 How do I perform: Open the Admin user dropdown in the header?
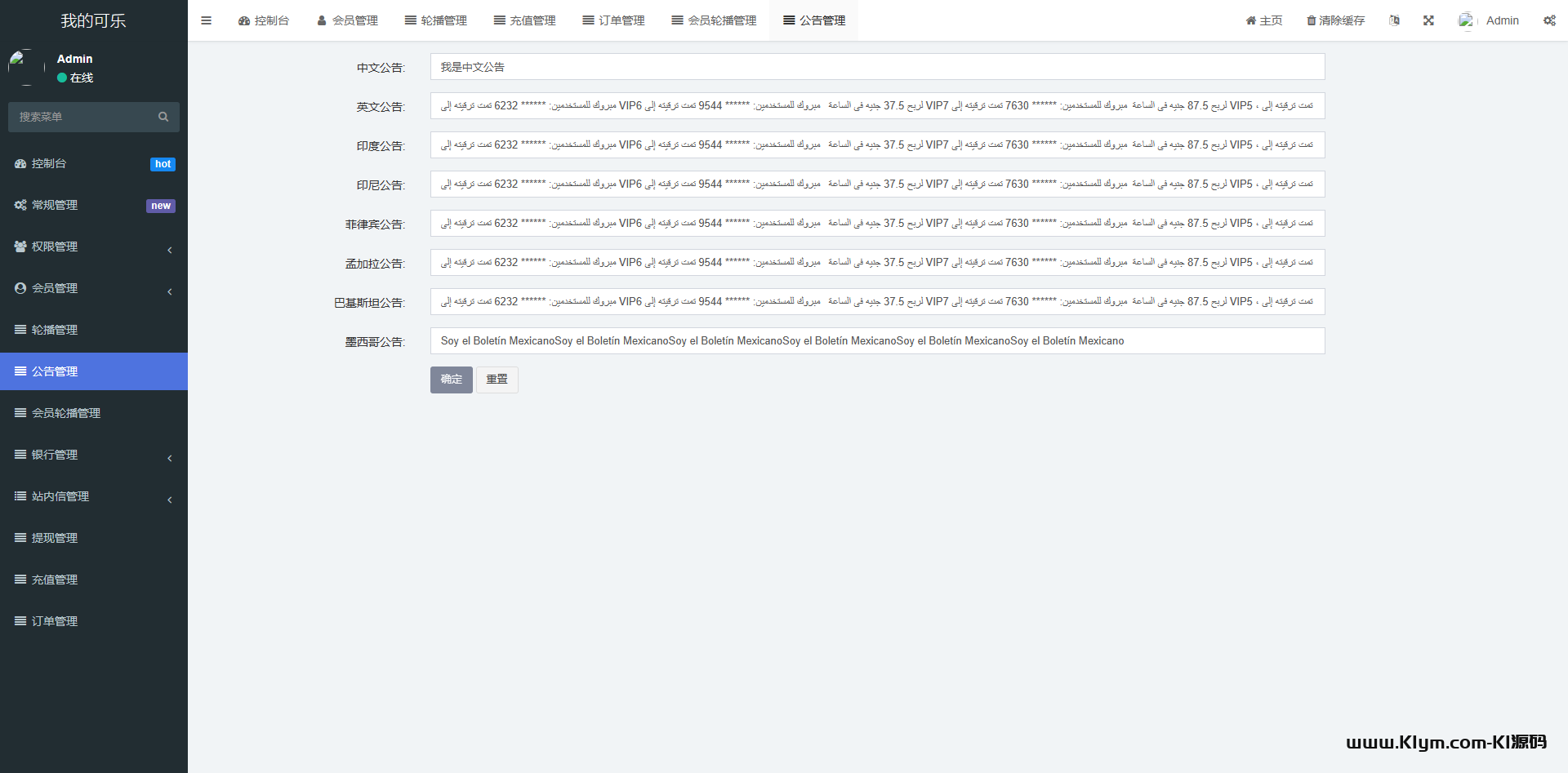[1489, 20]
